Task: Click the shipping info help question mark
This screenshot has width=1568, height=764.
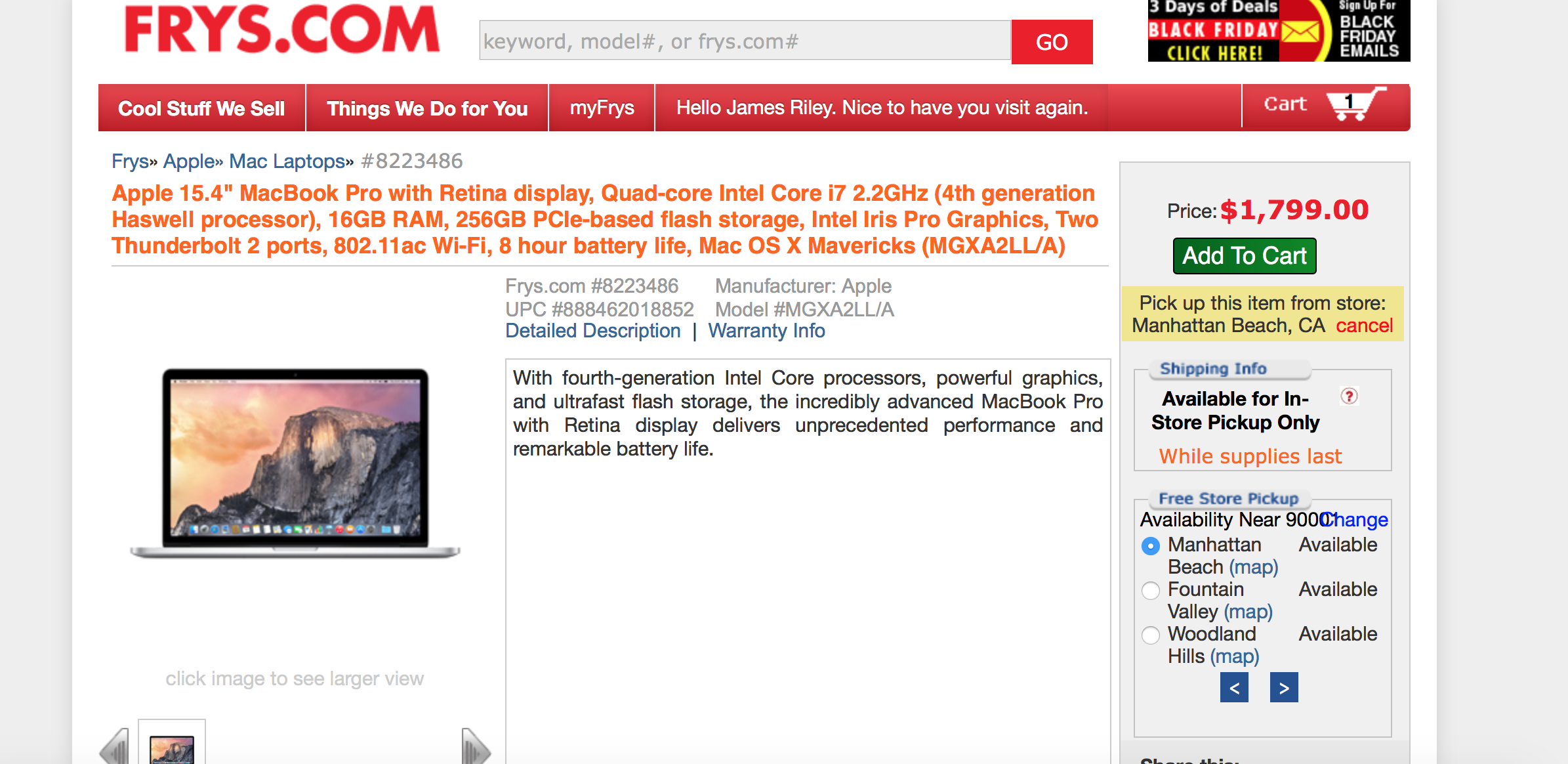Action: pos(1349,396)
